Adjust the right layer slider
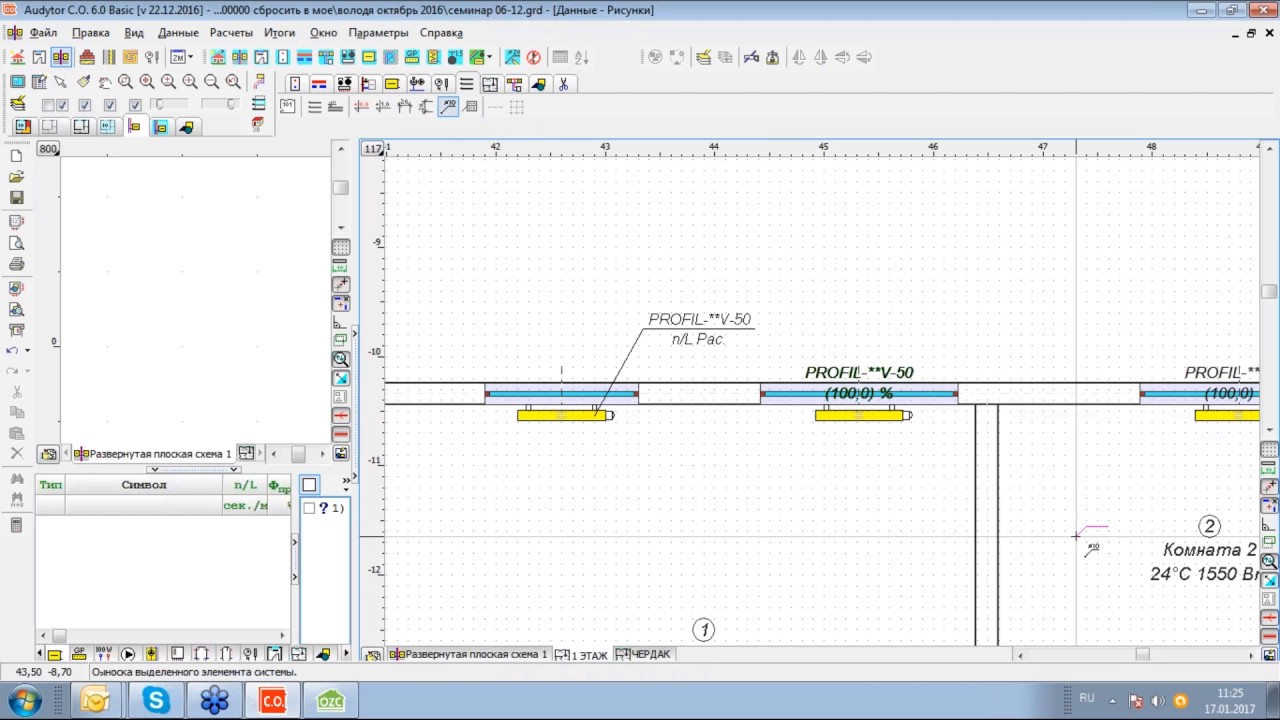This screenshot has width=1280, height=720. (x=232, y=104)
